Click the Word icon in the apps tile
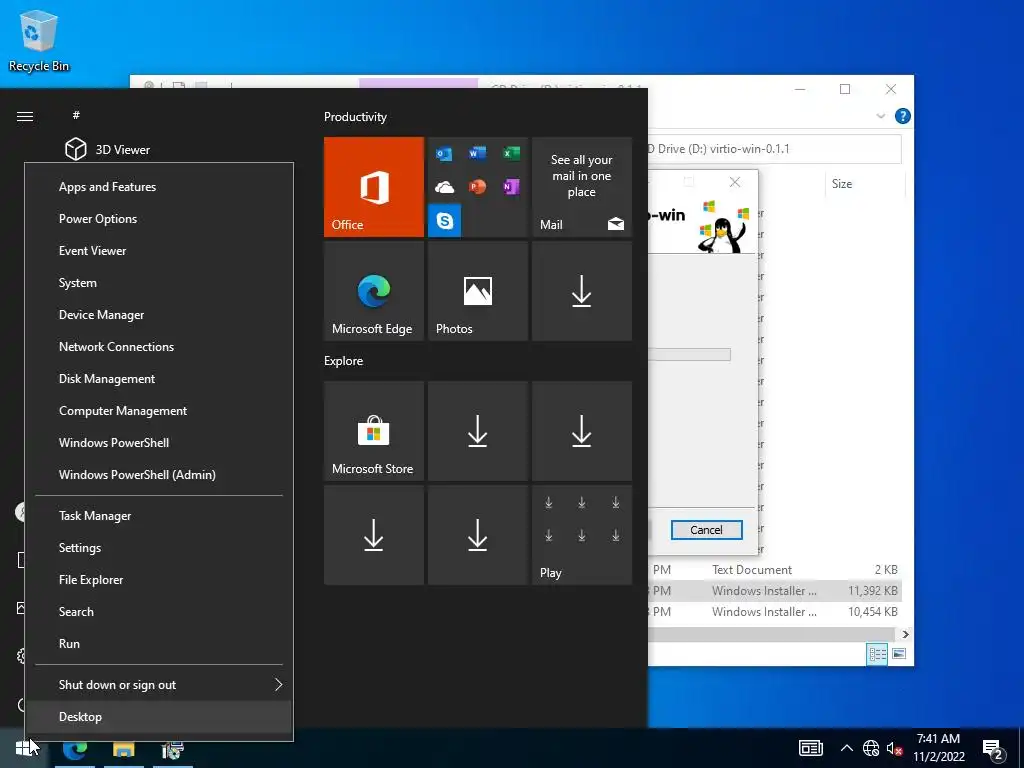The width and height of the screenshot is (1024, 768). coord(477,153)
